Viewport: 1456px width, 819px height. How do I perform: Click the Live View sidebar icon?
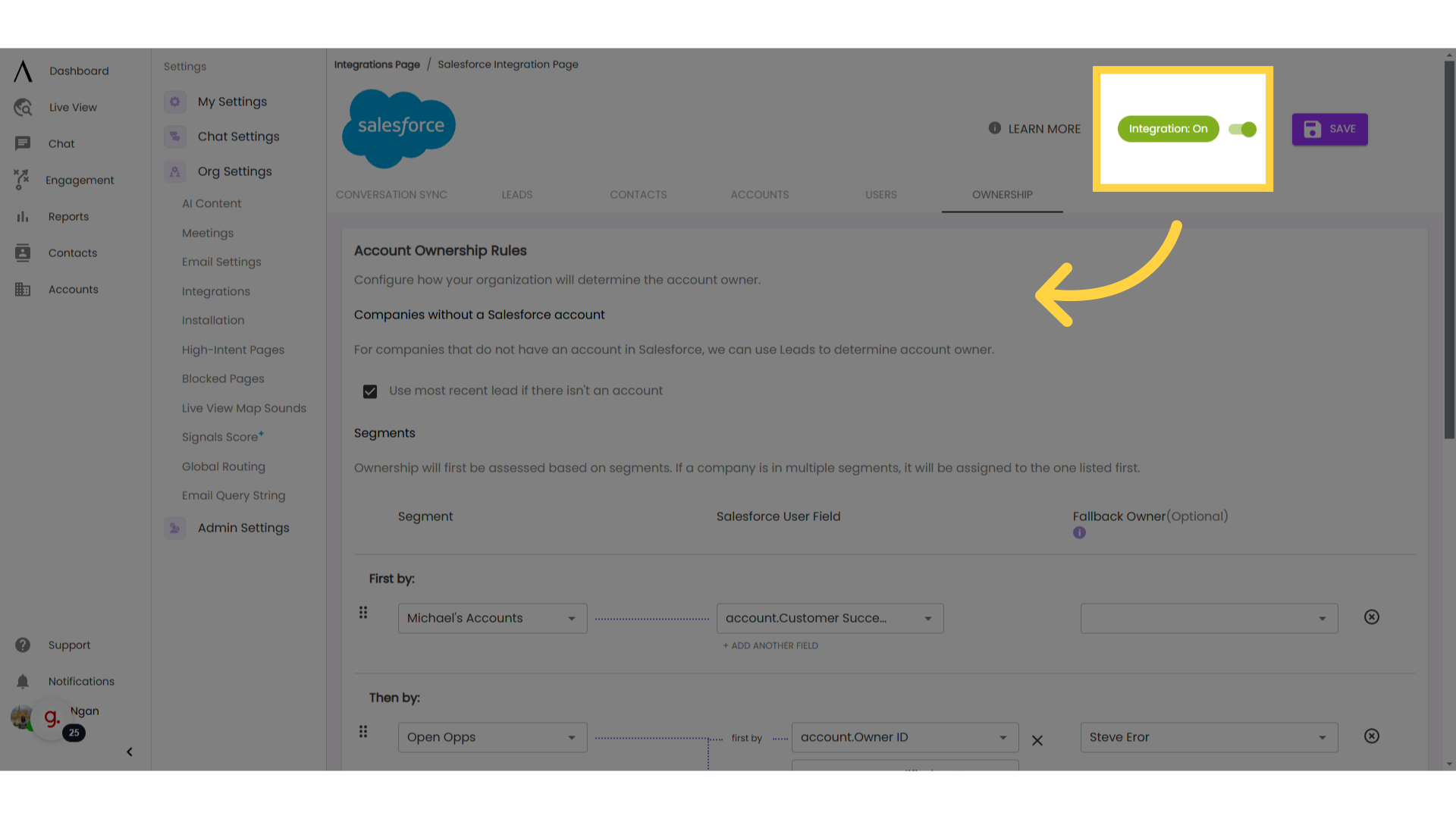[22, 107]
